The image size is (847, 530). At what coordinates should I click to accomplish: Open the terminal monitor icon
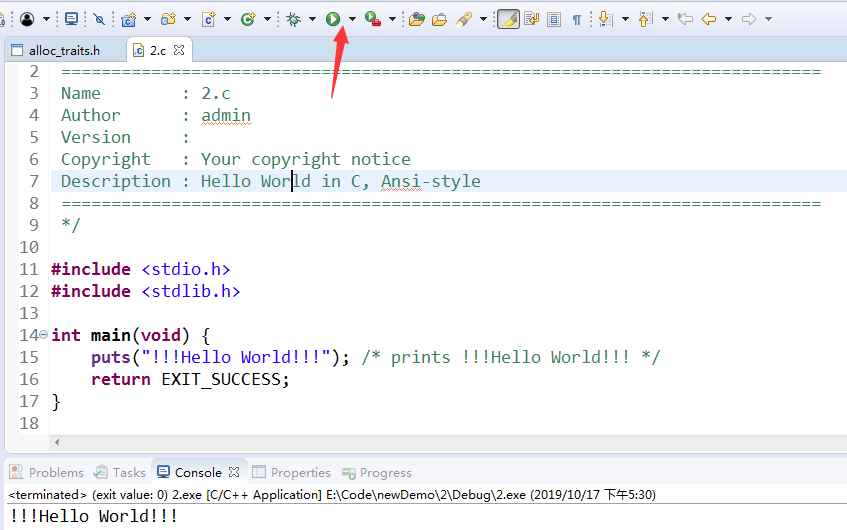pyautogui.click(x=71, y=19)
